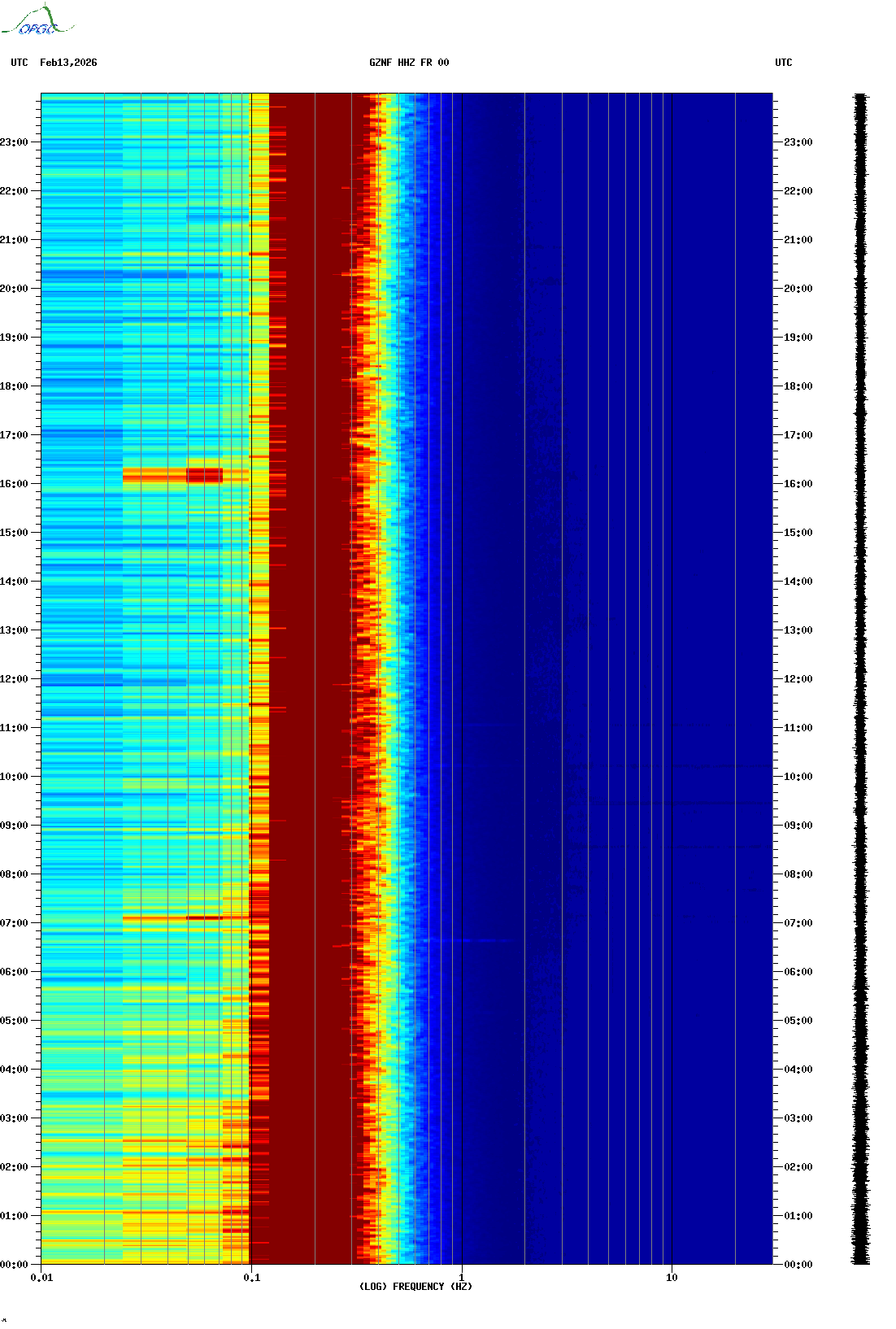Click the seismogram waveform trace at right

[x=860, y=679]
